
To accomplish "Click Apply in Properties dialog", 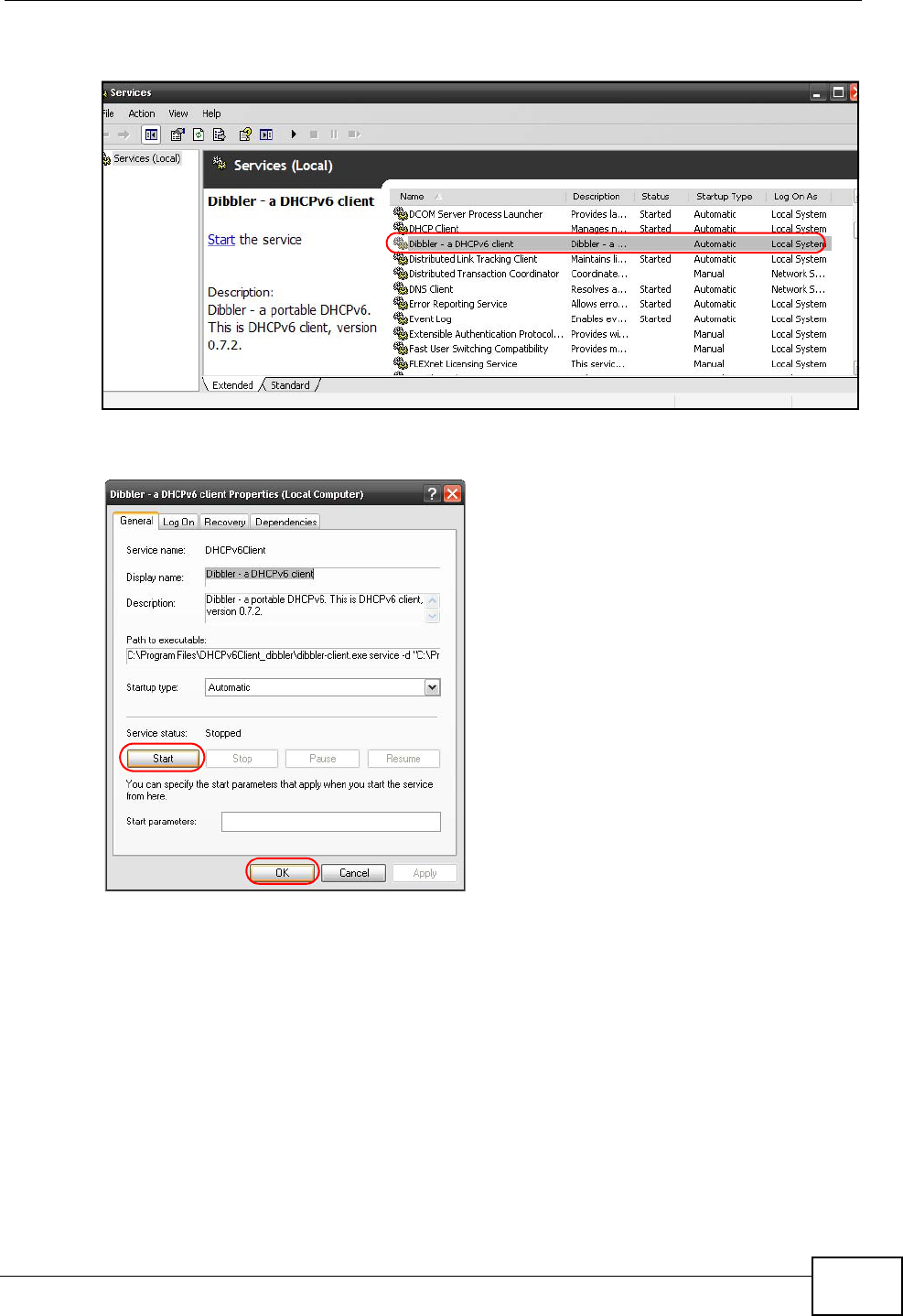I will point(425,873).
